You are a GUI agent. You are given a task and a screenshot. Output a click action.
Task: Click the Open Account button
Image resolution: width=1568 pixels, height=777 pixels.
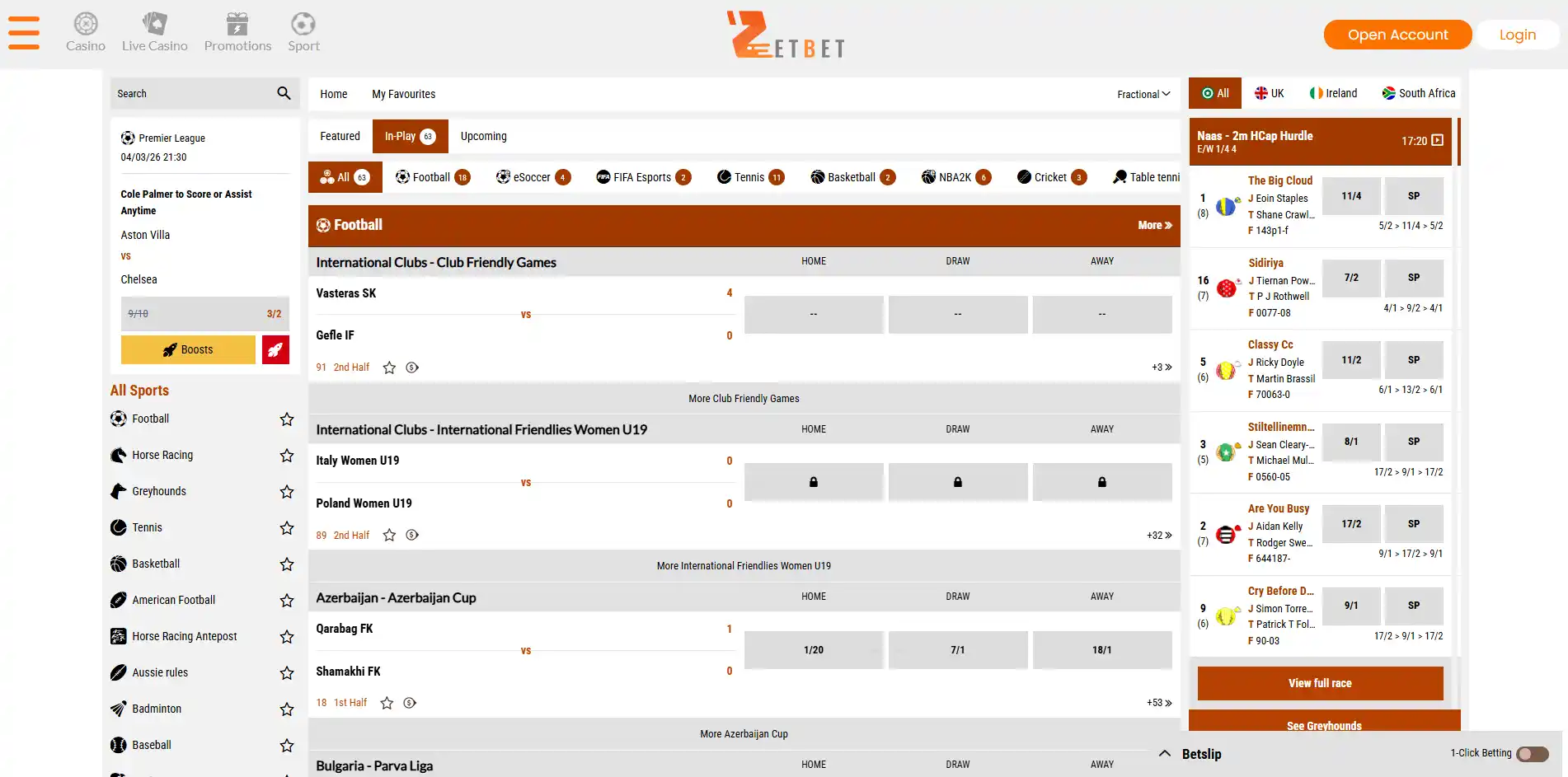(1397, 35)
